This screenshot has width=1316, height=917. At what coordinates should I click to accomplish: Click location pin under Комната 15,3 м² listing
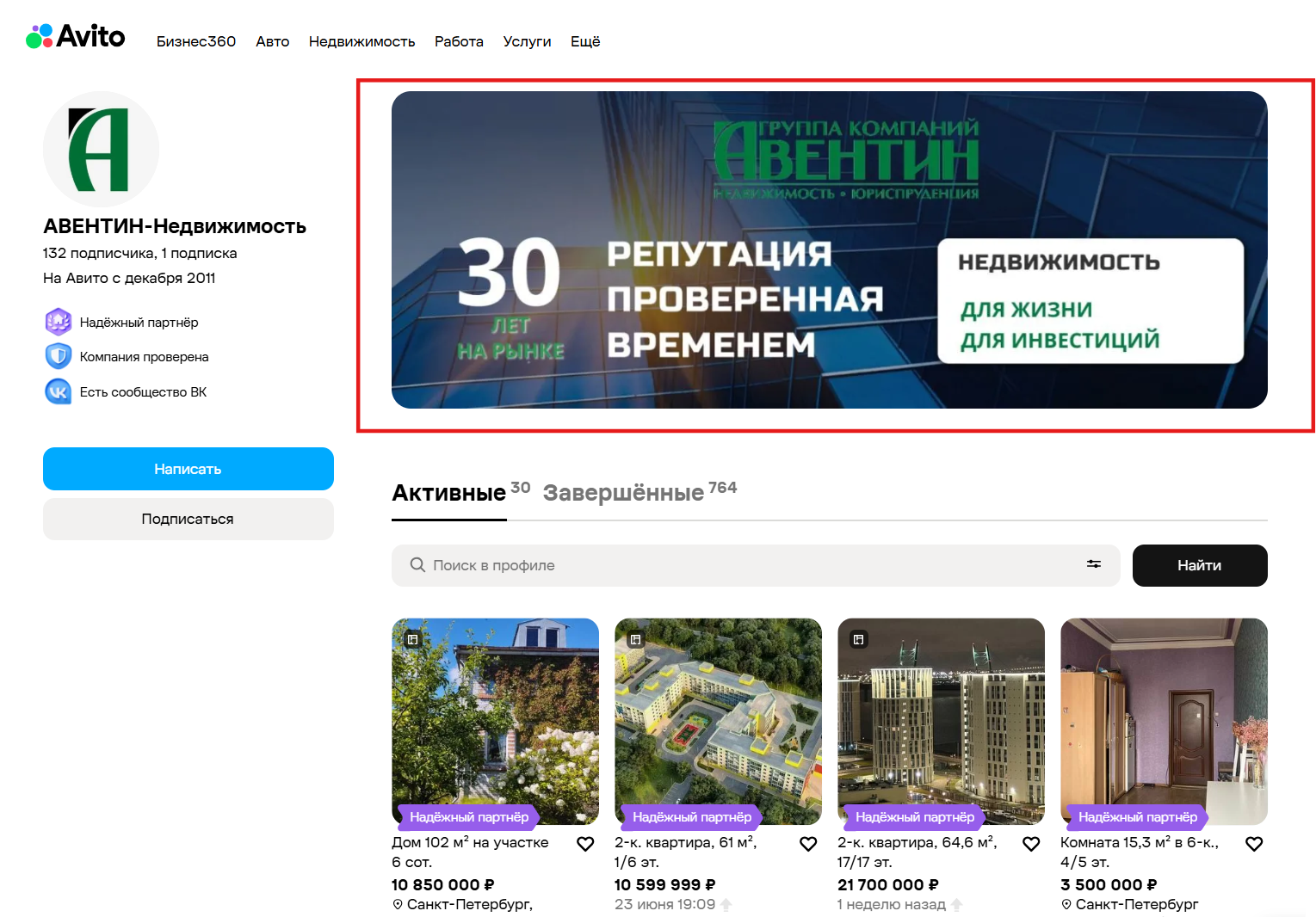pyautogui.click(x=1066, y=904)
